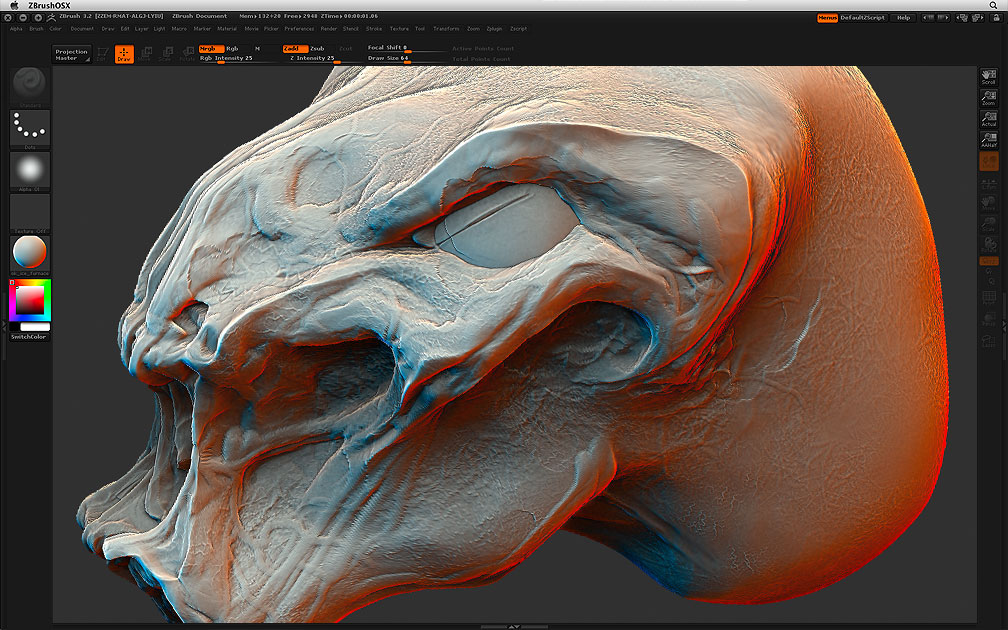Click the dimmed Move view icon on right shelf
Image resolution: width=1008 pixels, height=630 pixels.
(989, 203)
